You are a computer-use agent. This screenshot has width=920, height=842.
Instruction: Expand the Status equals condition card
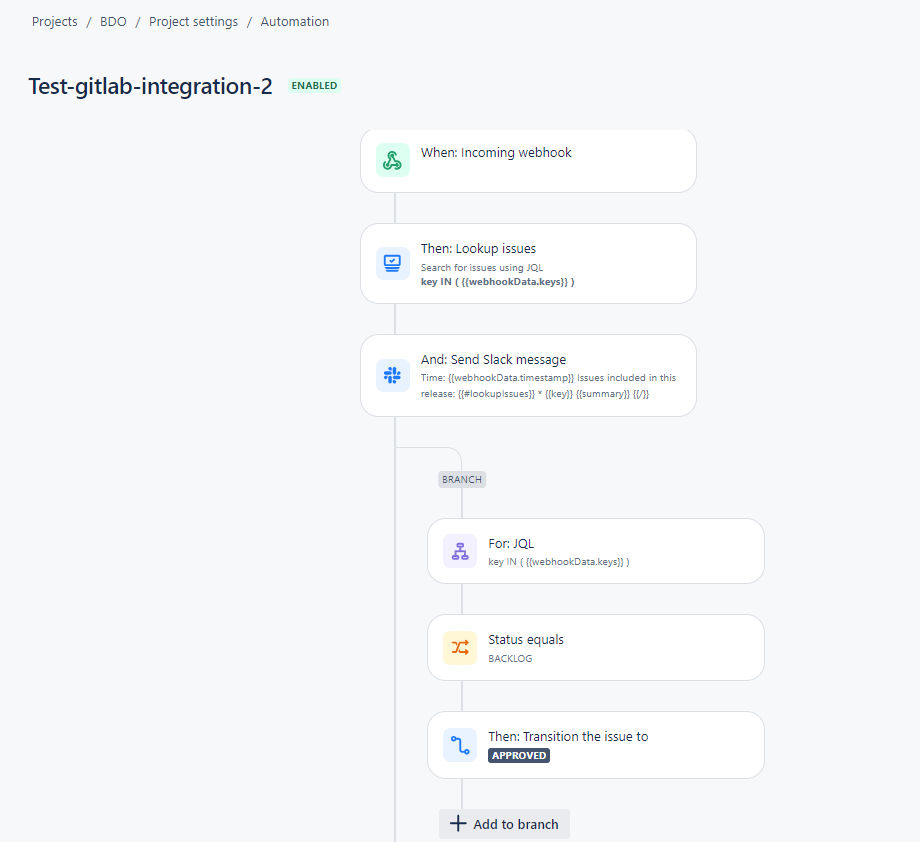[x=595, y=647]
